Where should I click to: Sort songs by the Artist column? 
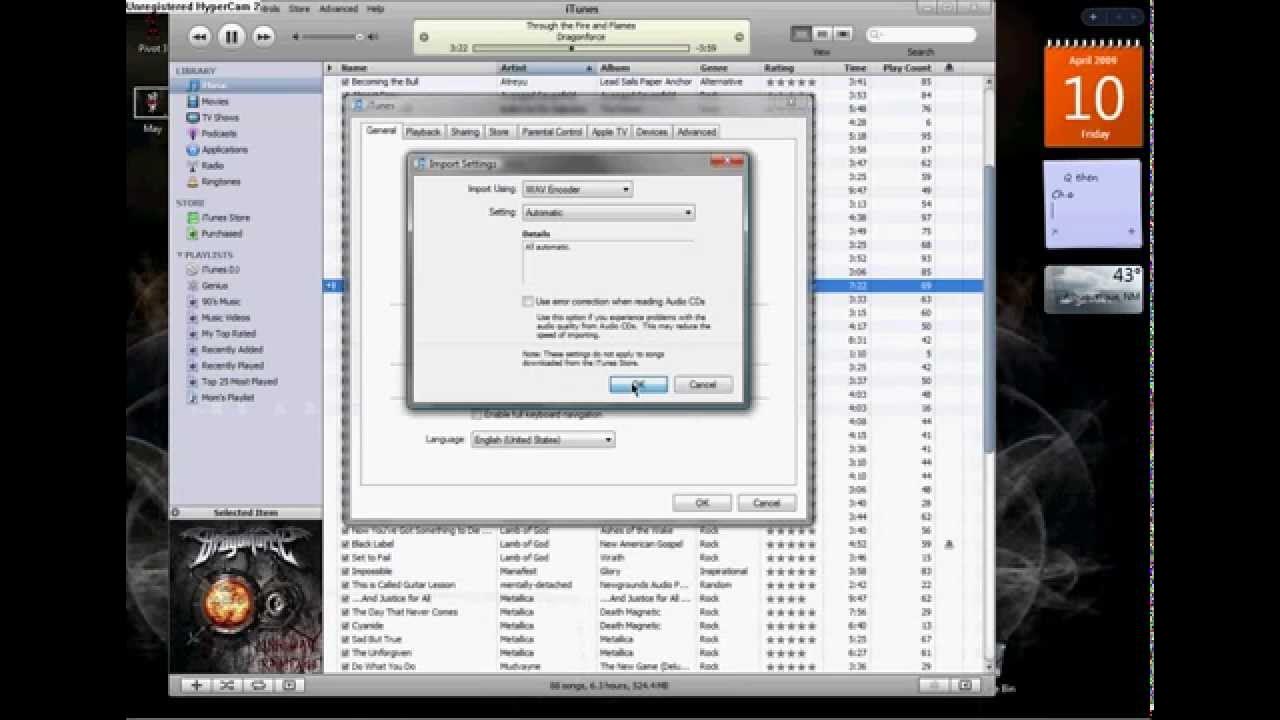pyautogui.click(x=546, y=68)
